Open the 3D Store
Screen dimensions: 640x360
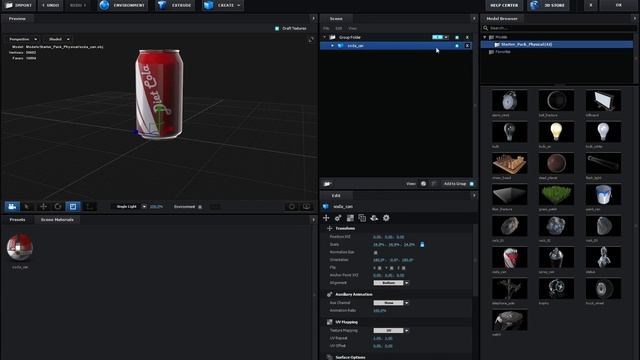pos(548,5)
